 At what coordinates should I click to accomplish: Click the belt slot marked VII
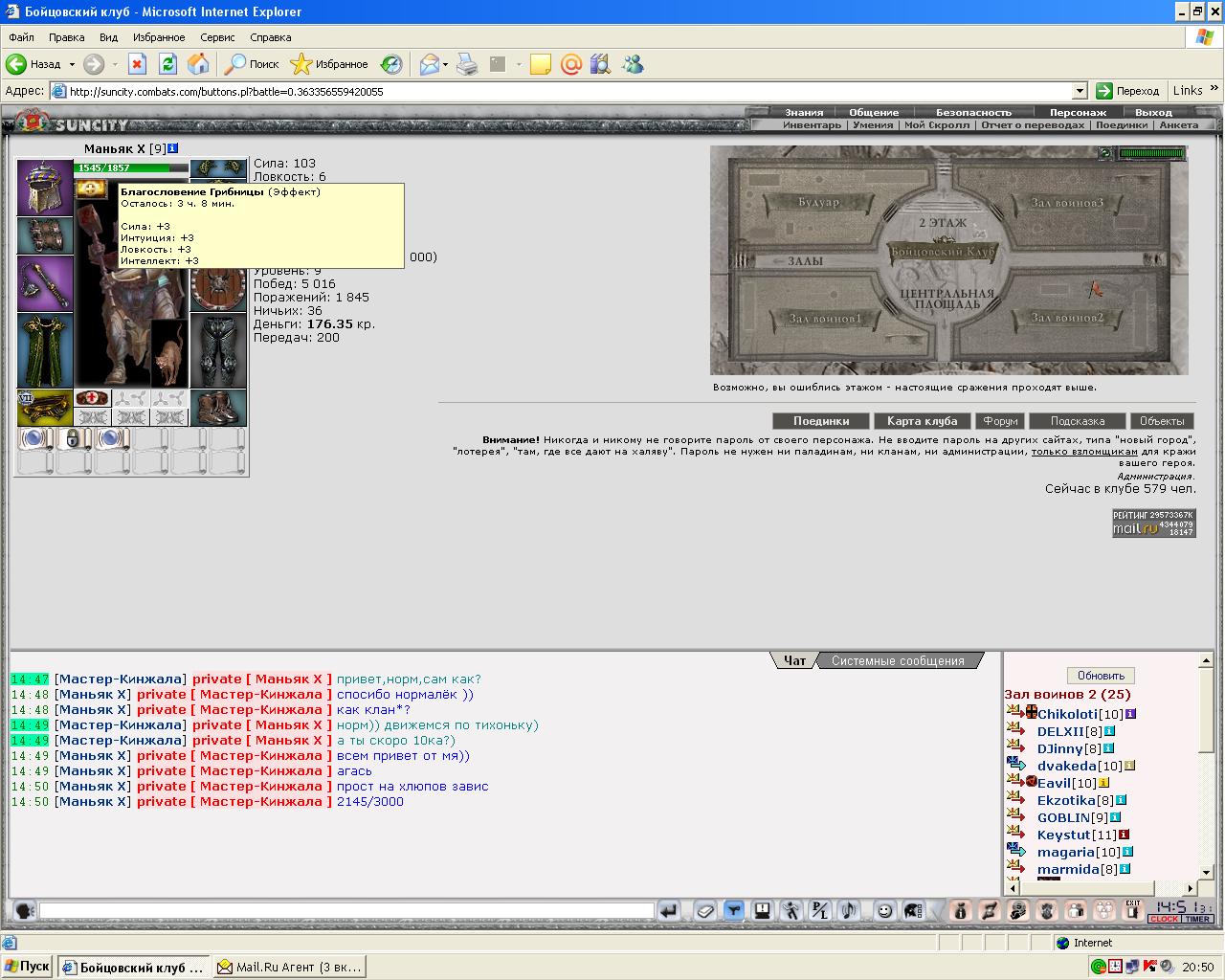[45, 408]
